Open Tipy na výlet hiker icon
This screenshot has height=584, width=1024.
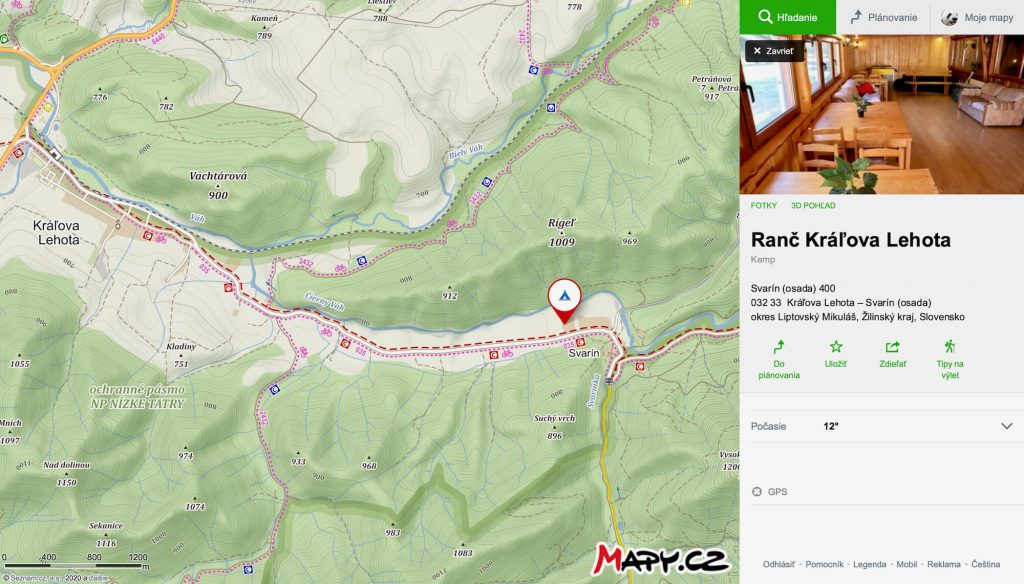coord(950,347)
